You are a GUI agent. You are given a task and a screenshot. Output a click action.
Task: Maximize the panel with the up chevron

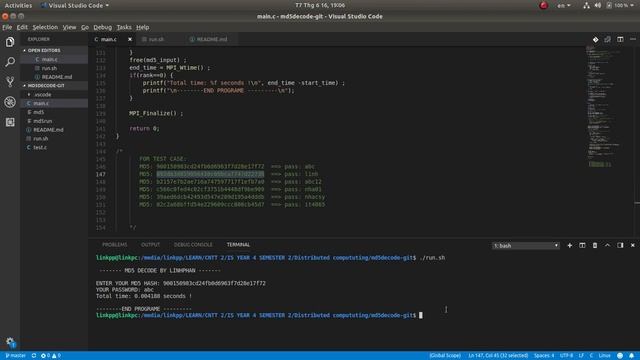click(607, 245)
